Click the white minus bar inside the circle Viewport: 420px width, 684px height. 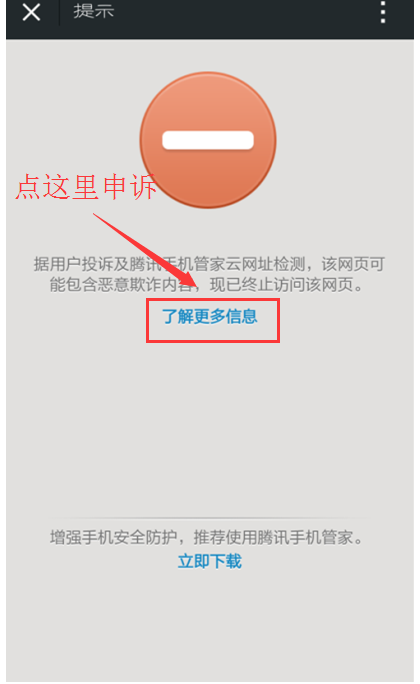(x=208, y=140)
